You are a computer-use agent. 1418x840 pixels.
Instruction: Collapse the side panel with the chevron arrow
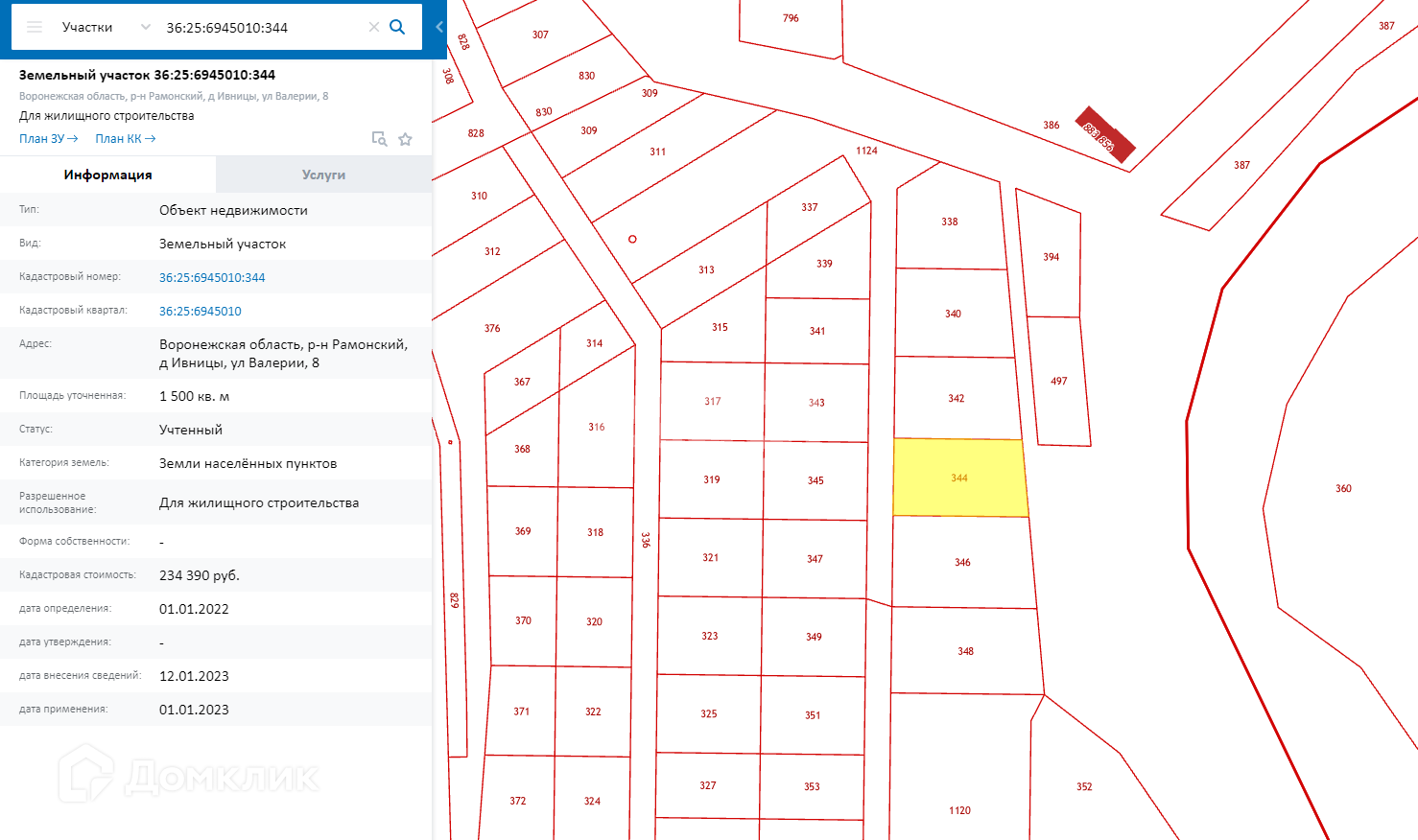tap(439, 27)
